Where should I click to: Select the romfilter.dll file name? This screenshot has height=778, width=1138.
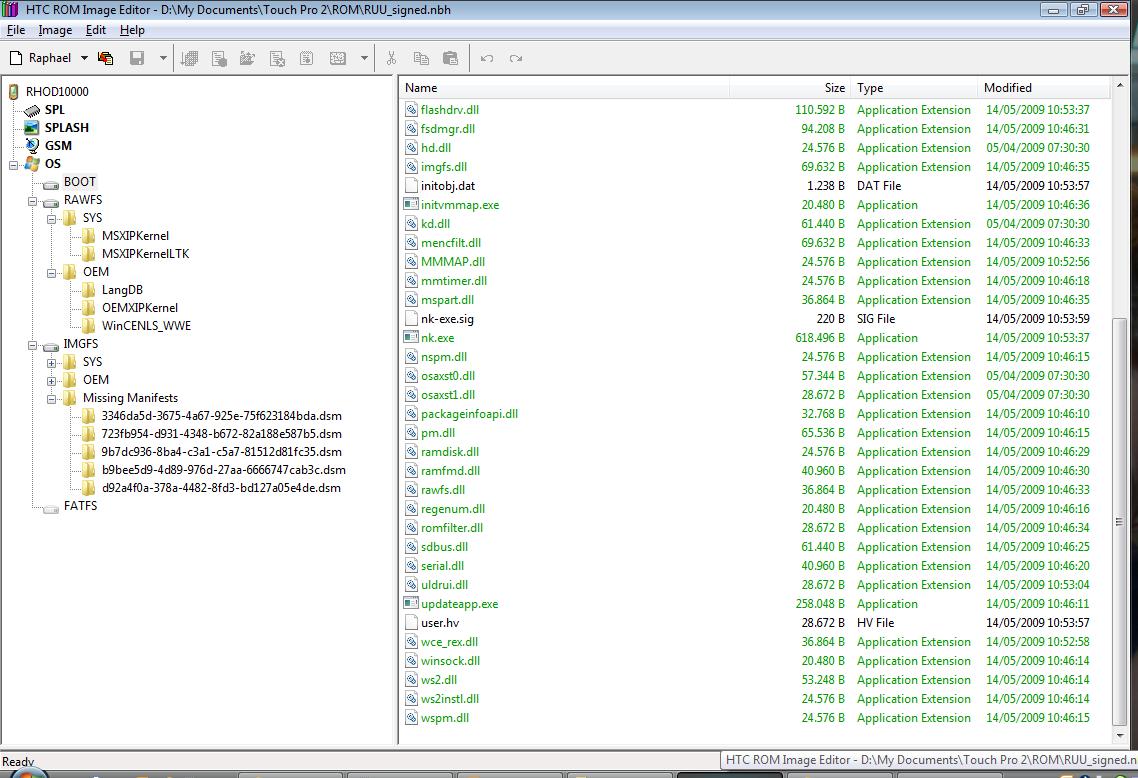pos(451,528)
